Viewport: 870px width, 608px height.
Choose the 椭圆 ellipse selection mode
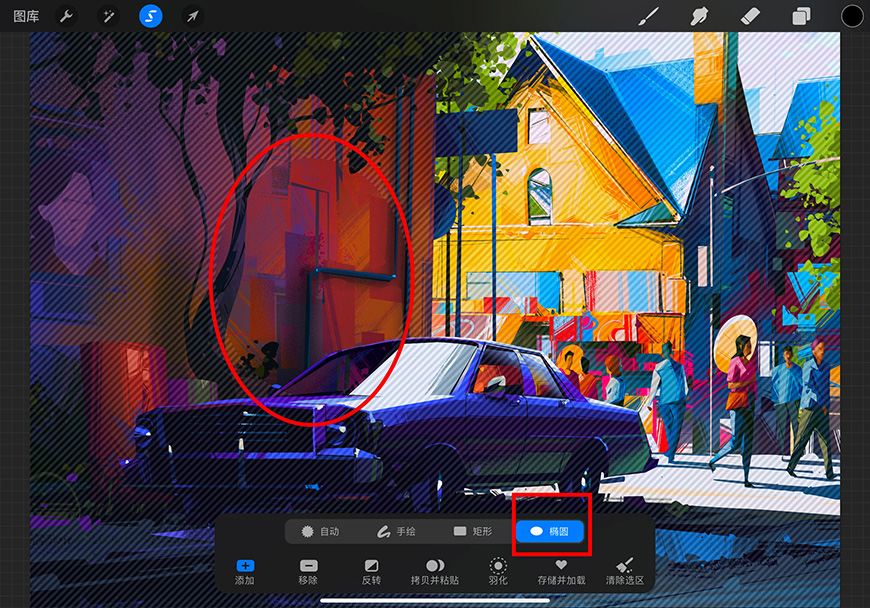pos(549,531)
